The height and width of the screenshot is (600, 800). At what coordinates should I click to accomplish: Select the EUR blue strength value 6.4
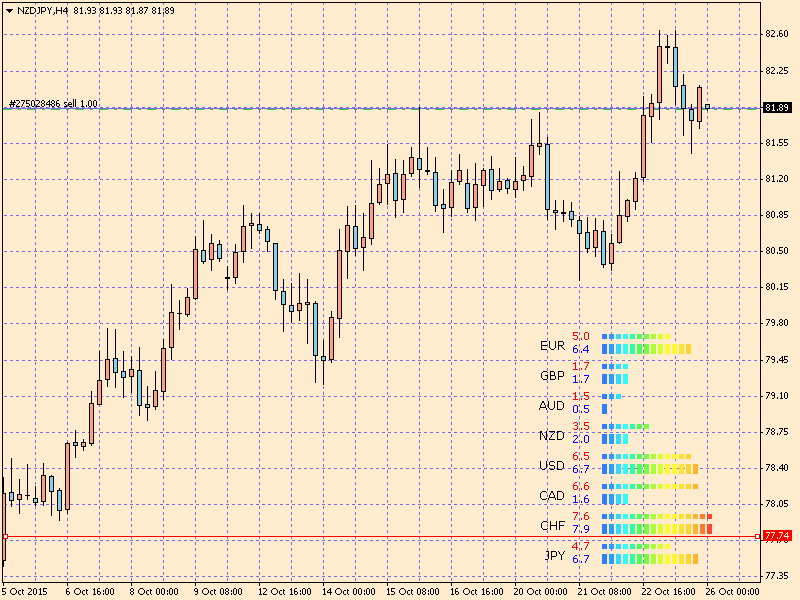coord(581,349)
